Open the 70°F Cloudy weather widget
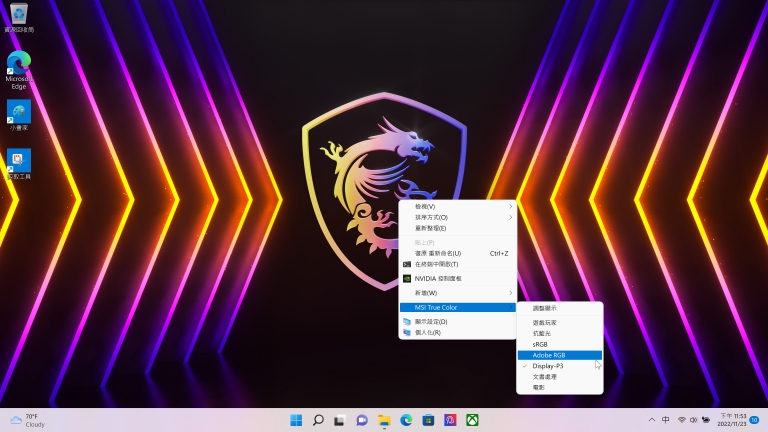This screenshot has height=432, width=768. [28, 420]
